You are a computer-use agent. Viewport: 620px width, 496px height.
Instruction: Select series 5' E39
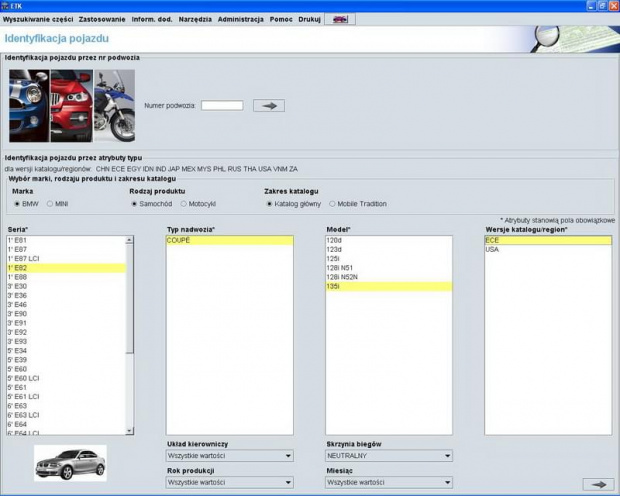[66, 360]
